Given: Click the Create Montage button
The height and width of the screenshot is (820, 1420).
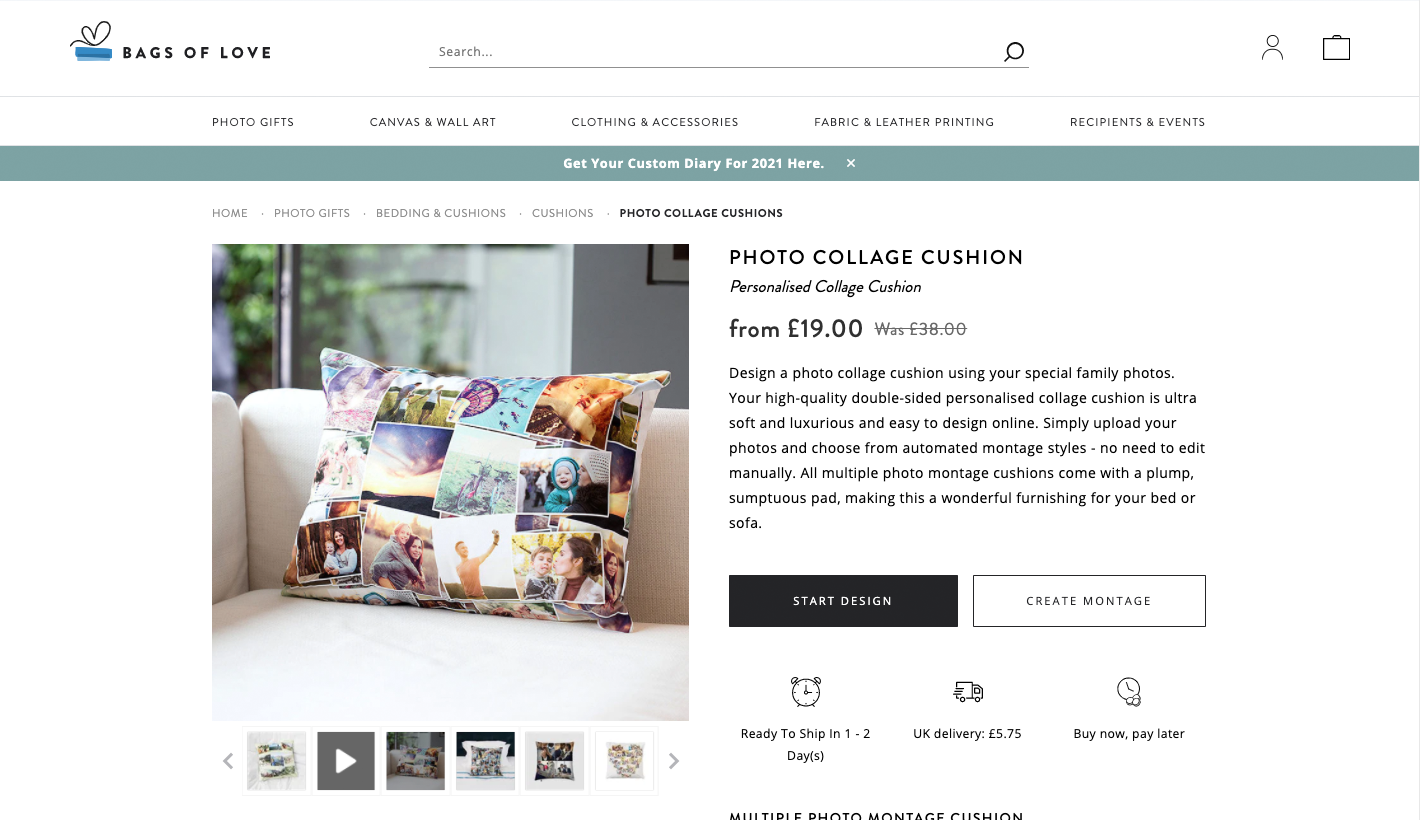Looking at the screenshot, I should click(x=1089, y=601).
